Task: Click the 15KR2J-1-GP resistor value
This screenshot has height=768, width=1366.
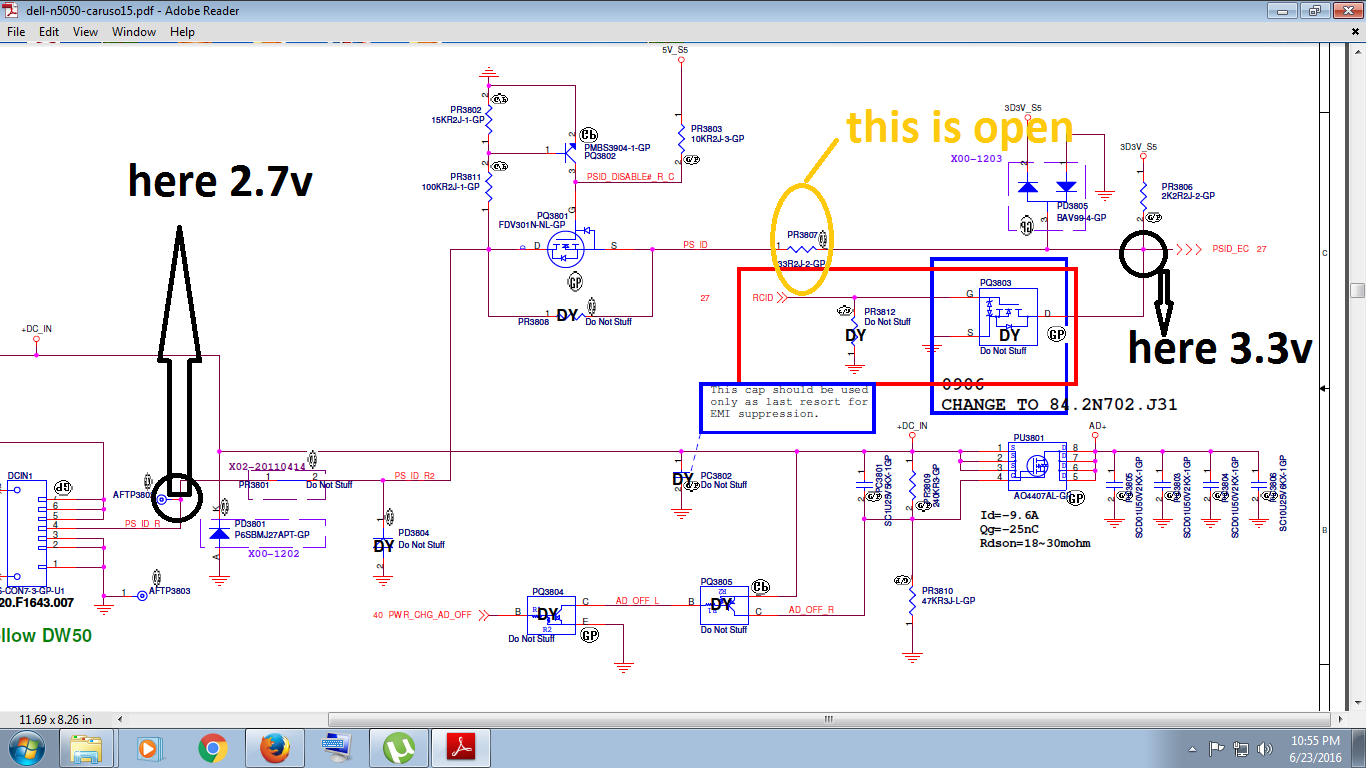Action: [x=456, y=120]
